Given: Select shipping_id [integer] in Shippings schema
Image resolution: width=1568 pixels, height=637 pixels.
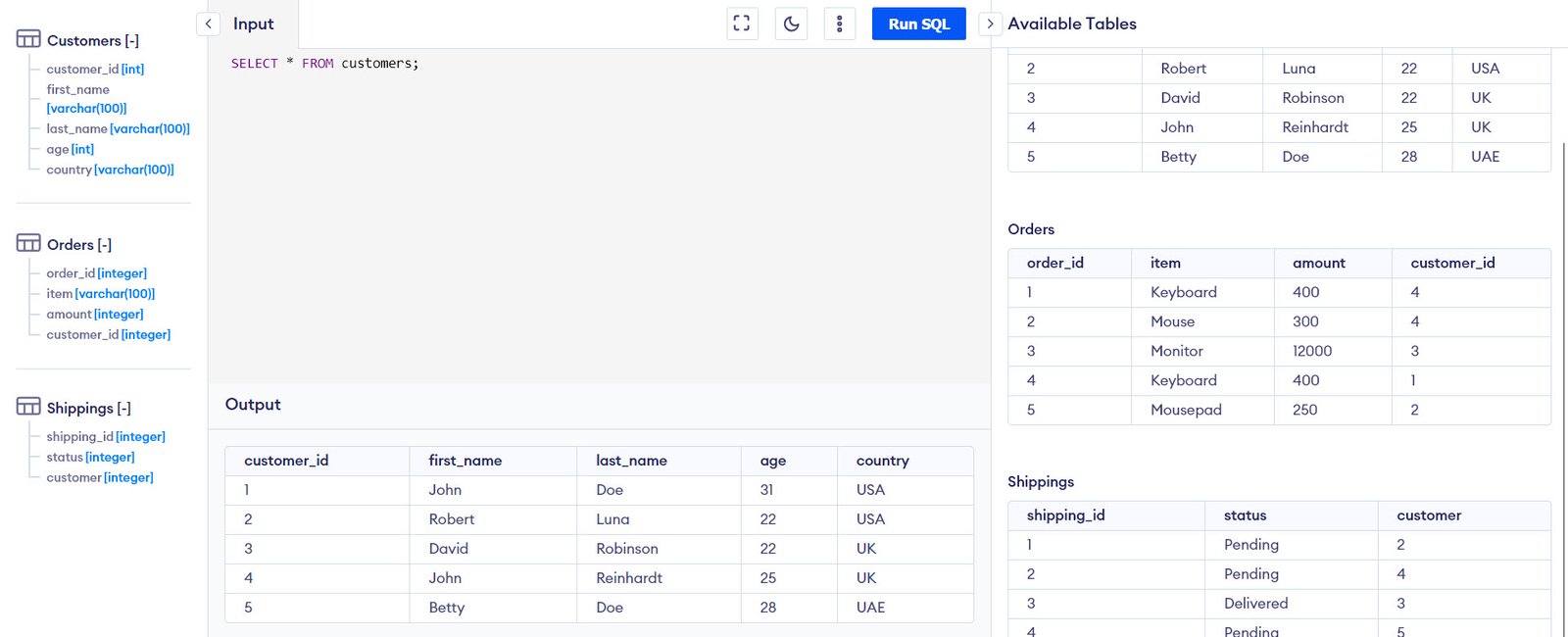Looking at the screenshot, I should click(x=106, y=436).
